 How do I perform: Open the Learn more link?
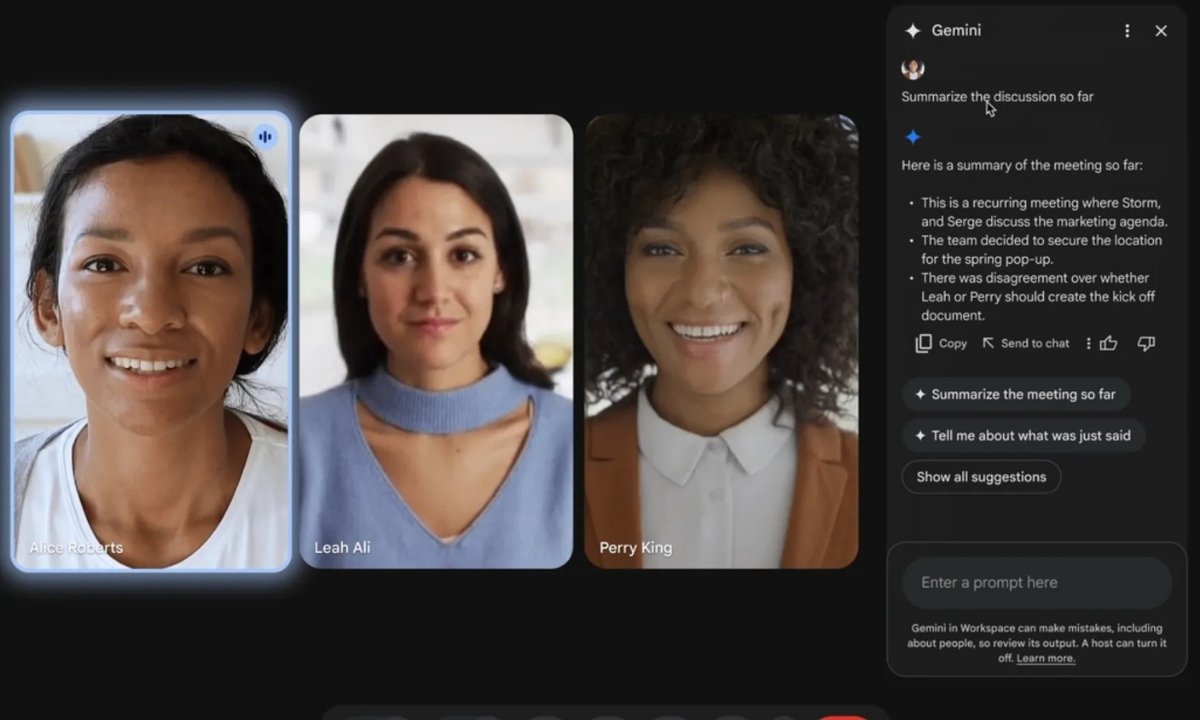point(1046,658)
